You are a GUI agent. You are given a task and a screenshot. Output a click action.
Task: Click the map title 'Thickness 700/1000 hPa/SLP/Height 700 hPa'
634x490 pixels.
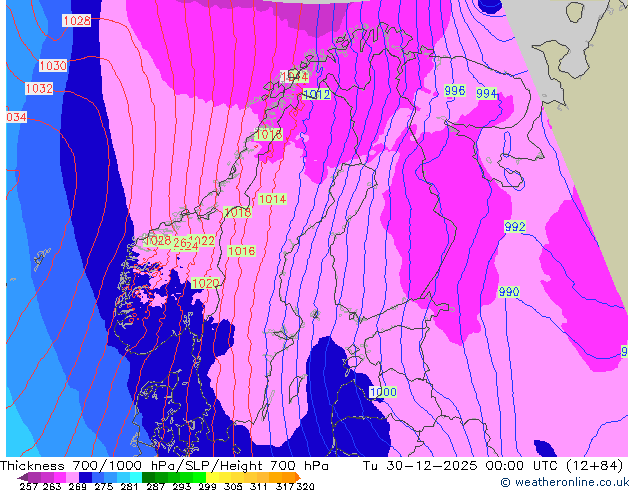tap(164, 465)
